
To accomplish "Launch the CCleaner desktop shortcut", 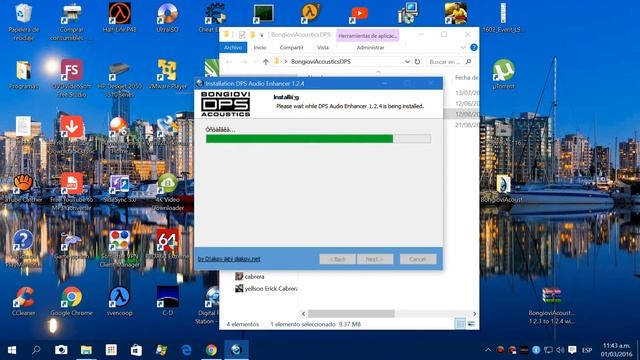I will [23, 301].
